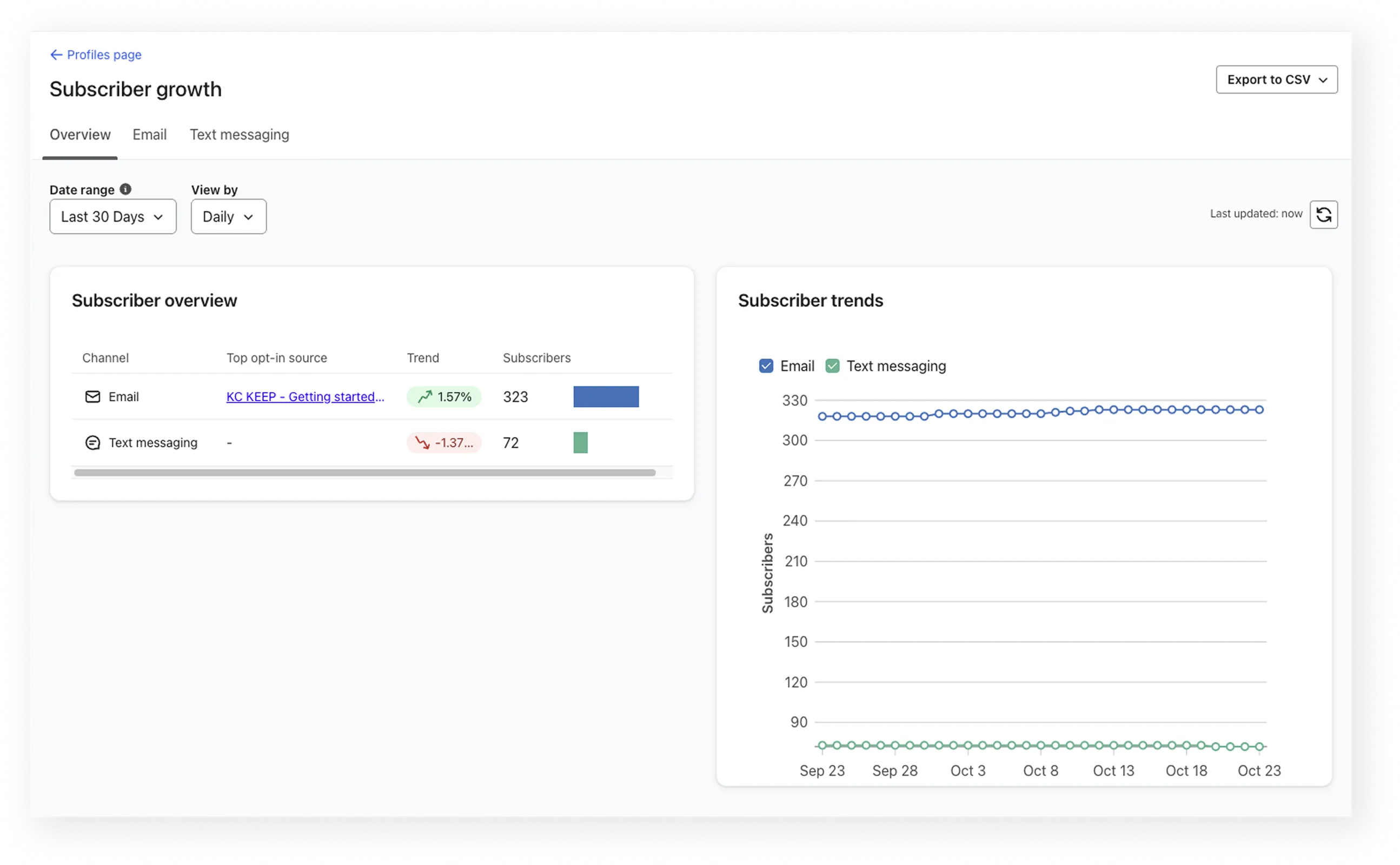Click the Email envelope icon in table

pyautogui.click(x=92, y=396)
